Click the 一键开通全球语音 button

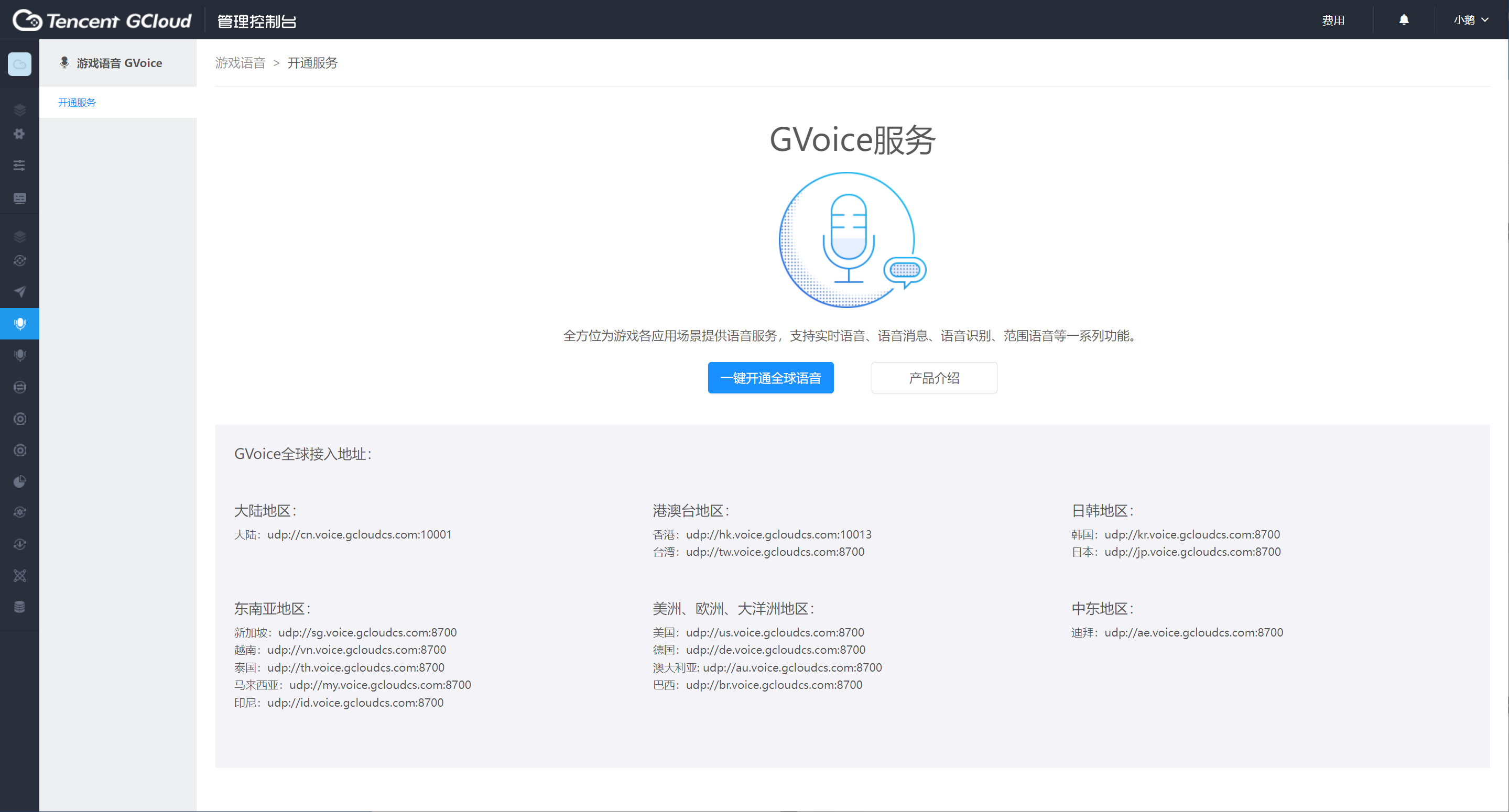(x=770, y=378)
